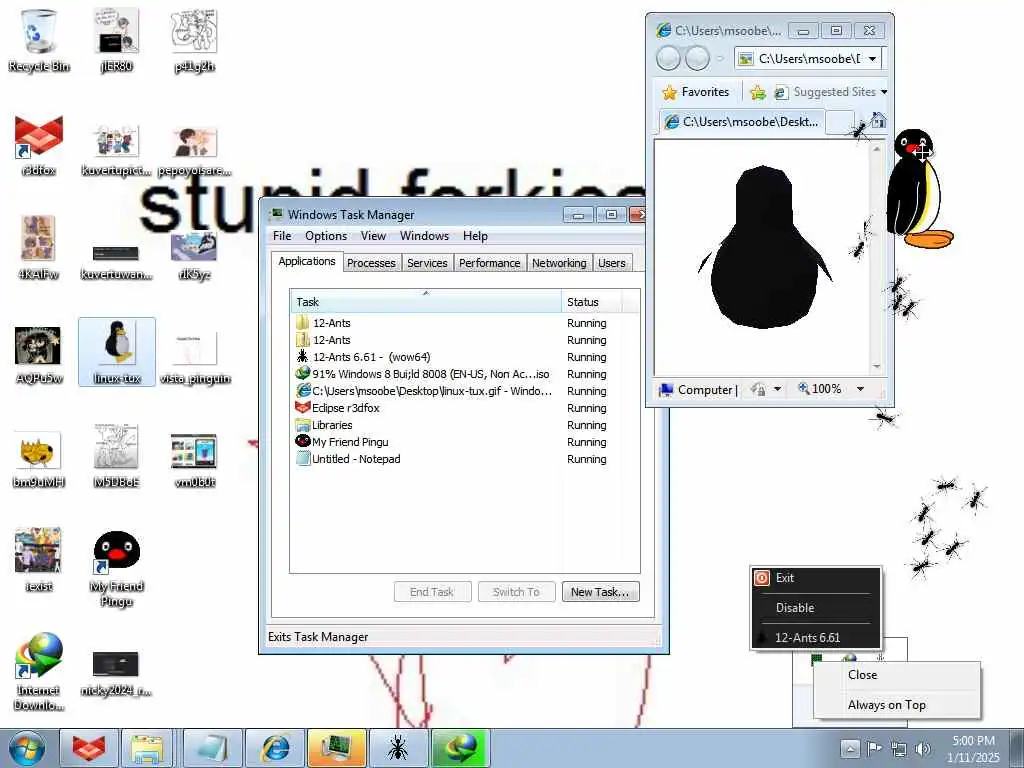Select the p41g2h image file on desktop
Viewport: 1024px width, 768px height.
(x=194, y=39)
